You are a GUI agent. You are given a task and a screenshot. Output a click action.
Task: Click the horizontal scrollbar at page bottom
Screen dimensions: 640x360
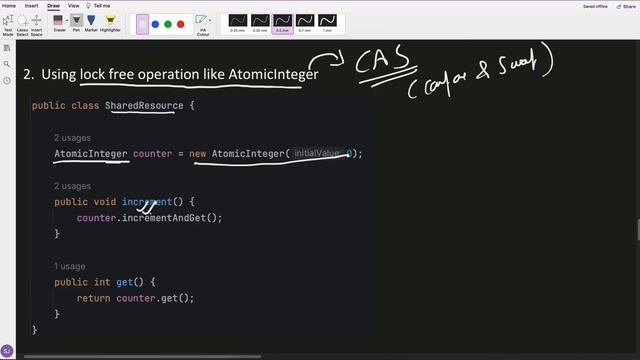point(142,356)
